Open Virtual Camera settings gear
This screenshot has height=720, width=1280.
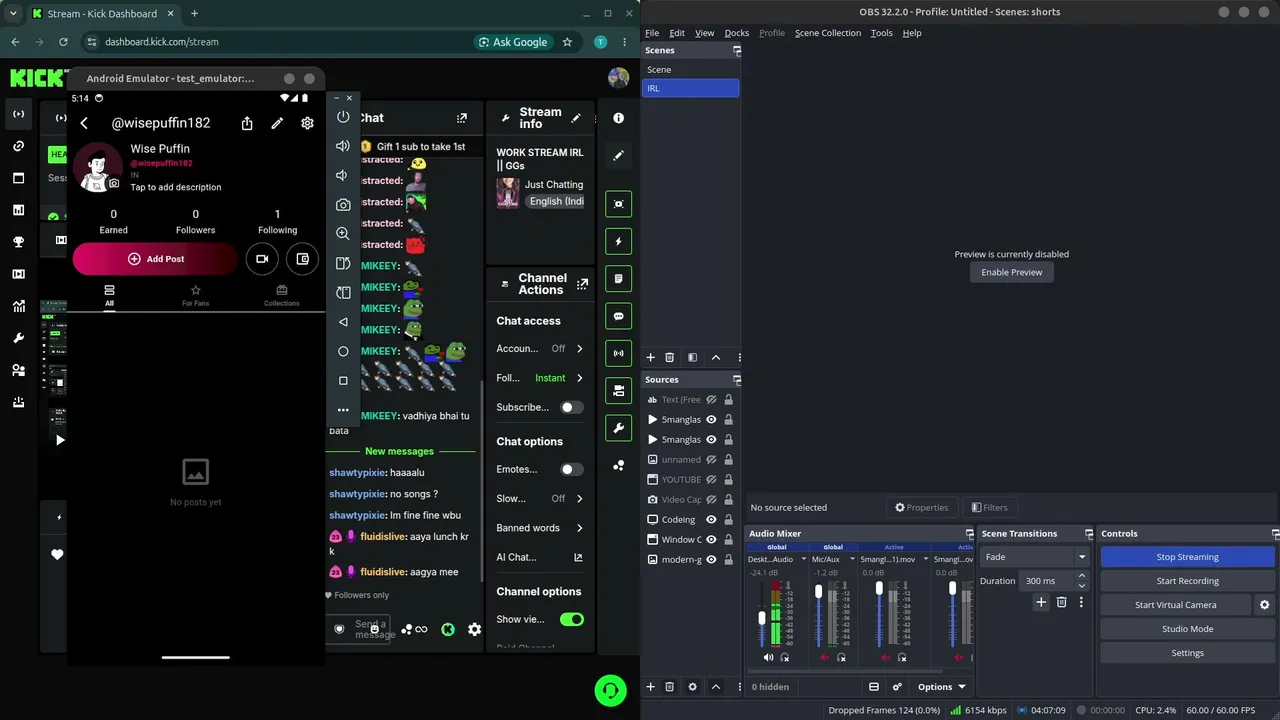1264,605
